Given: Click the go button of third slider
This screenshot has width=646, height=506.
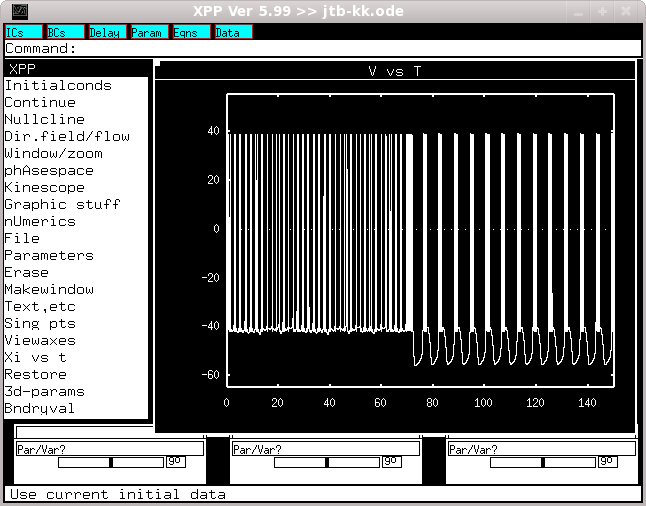Looking at the screenshot, I should point(607,461).
